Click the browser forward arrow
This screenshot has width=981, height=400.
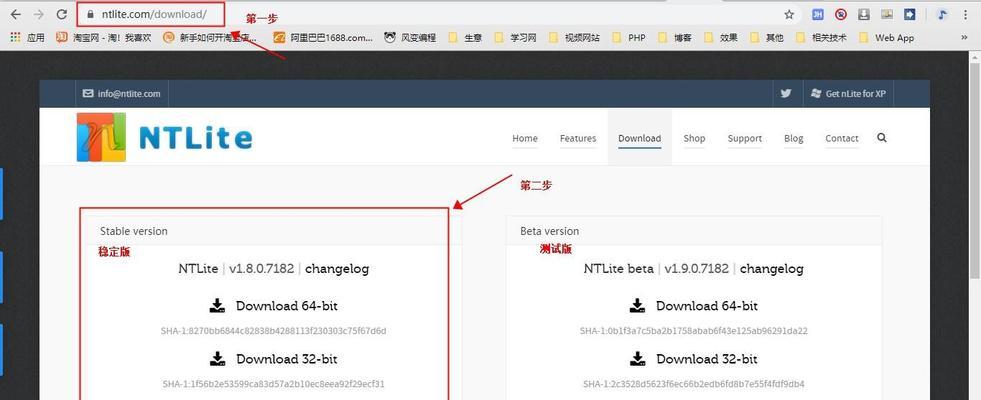pos(38,14)
